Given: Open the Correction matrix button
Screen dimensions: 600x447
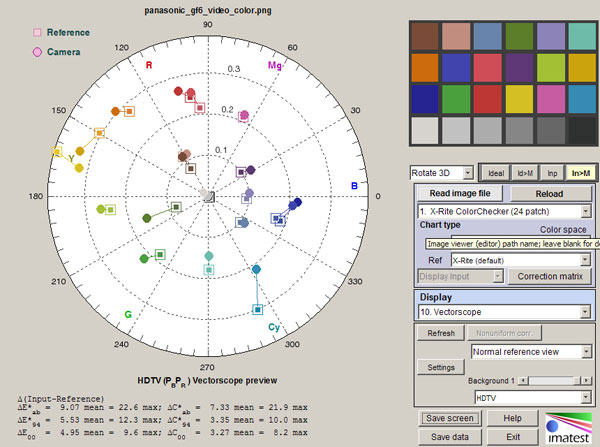Looking at the screenshot, I should click(550, 276).
